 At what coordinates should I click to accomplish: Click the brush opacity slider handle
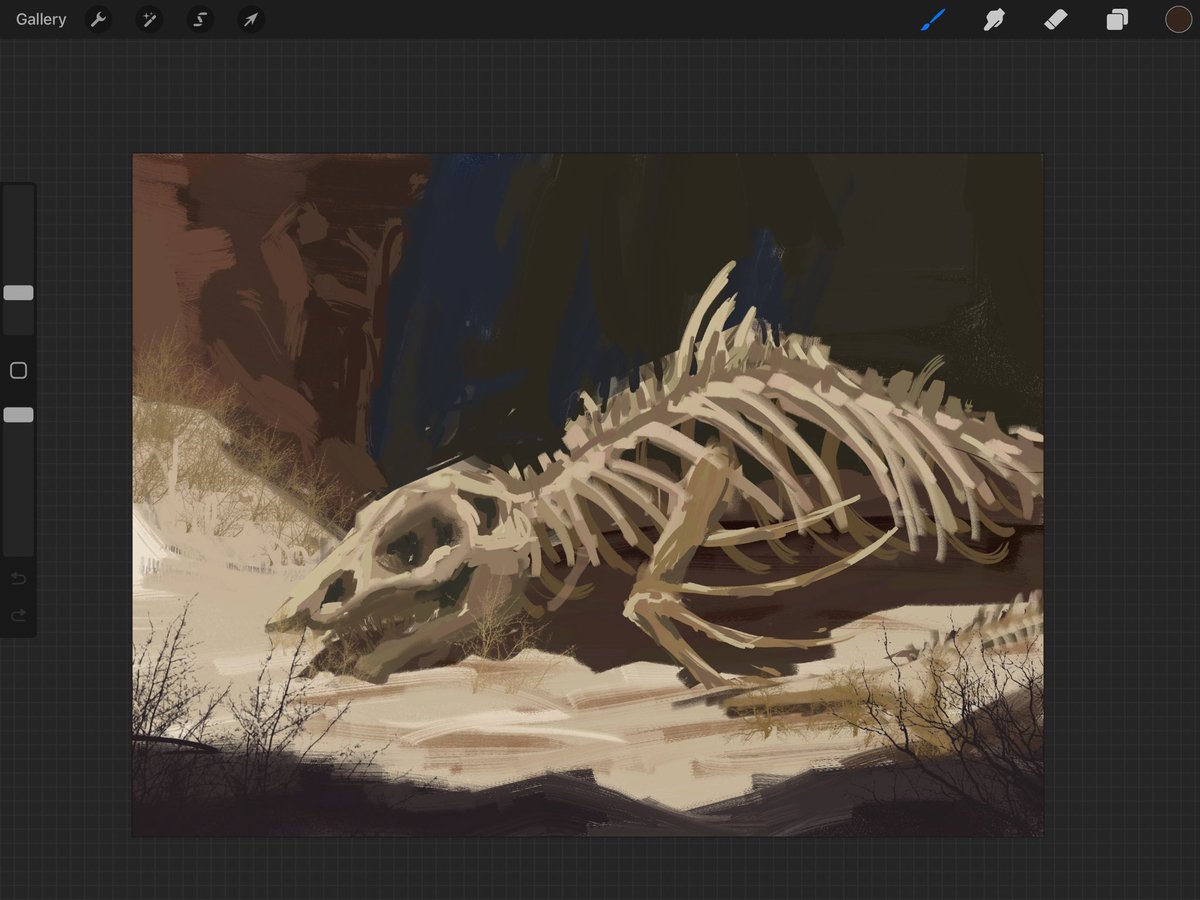coord(18,415)
